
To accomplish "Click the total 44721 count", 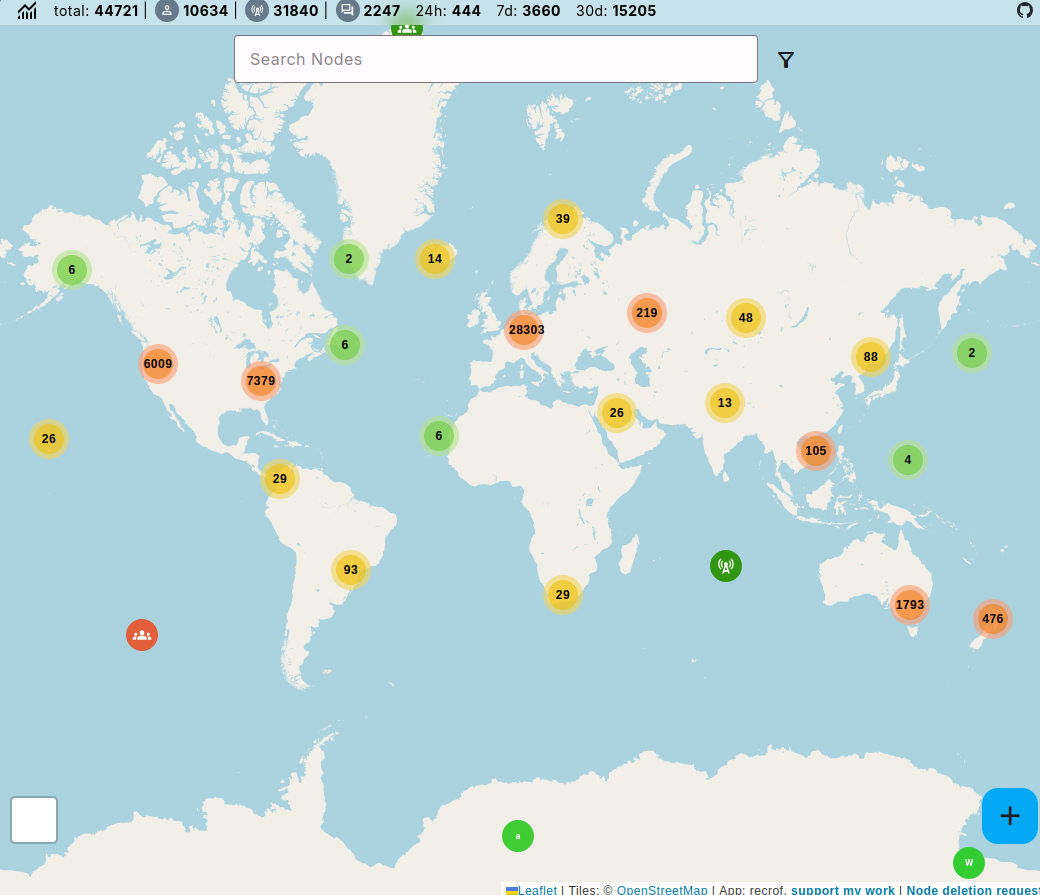I will coord(96,11).
